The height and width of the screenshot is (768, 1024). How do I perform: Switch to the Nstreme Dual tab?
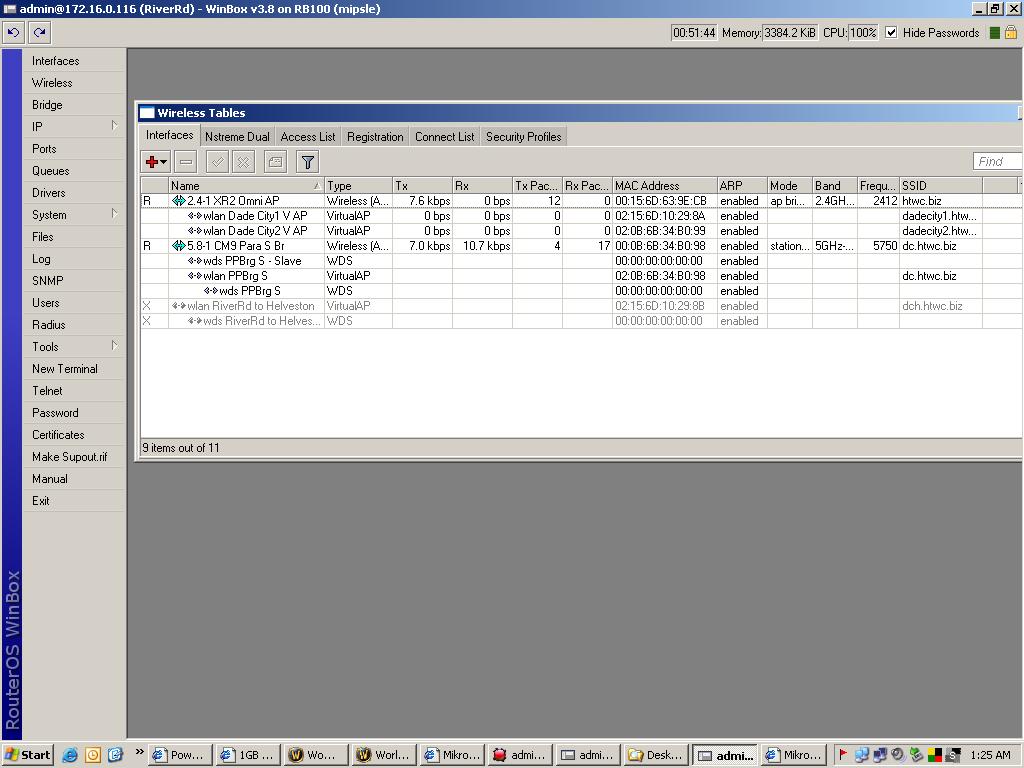pyautogui.click(x=237, y=136)
